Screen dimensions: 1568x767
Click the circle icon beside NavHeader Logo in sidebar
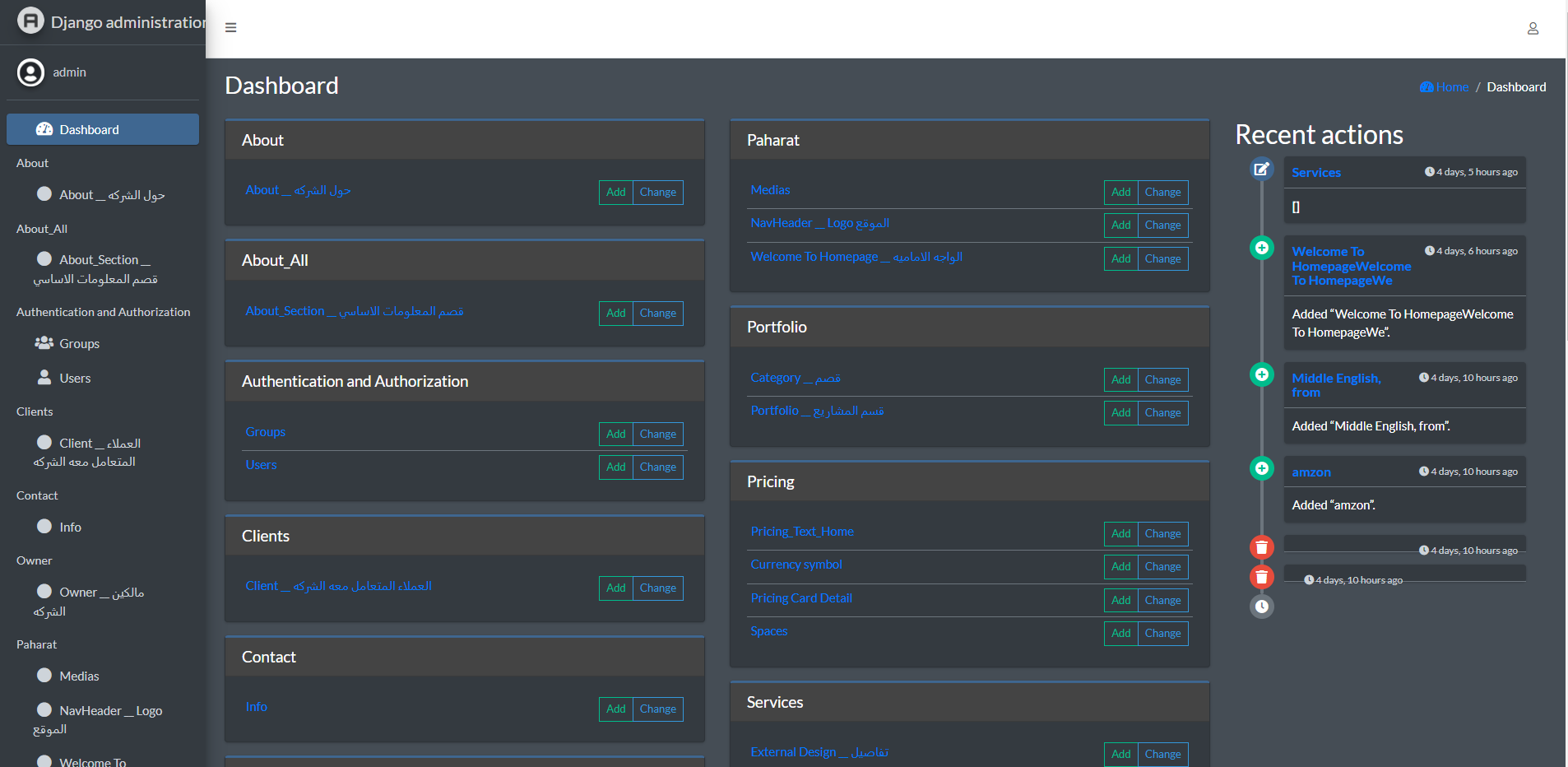point(44,710)
